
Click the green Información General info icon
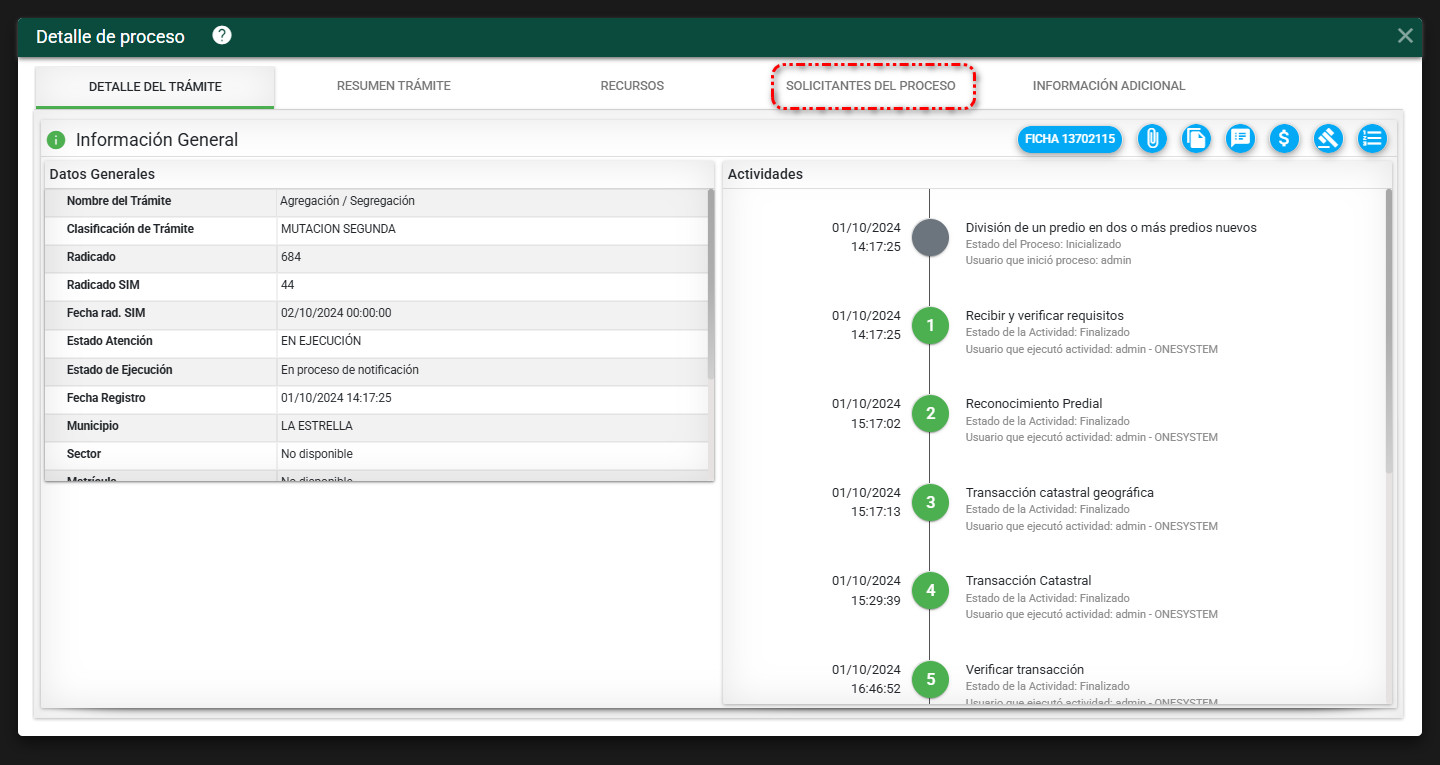(56, 140)
